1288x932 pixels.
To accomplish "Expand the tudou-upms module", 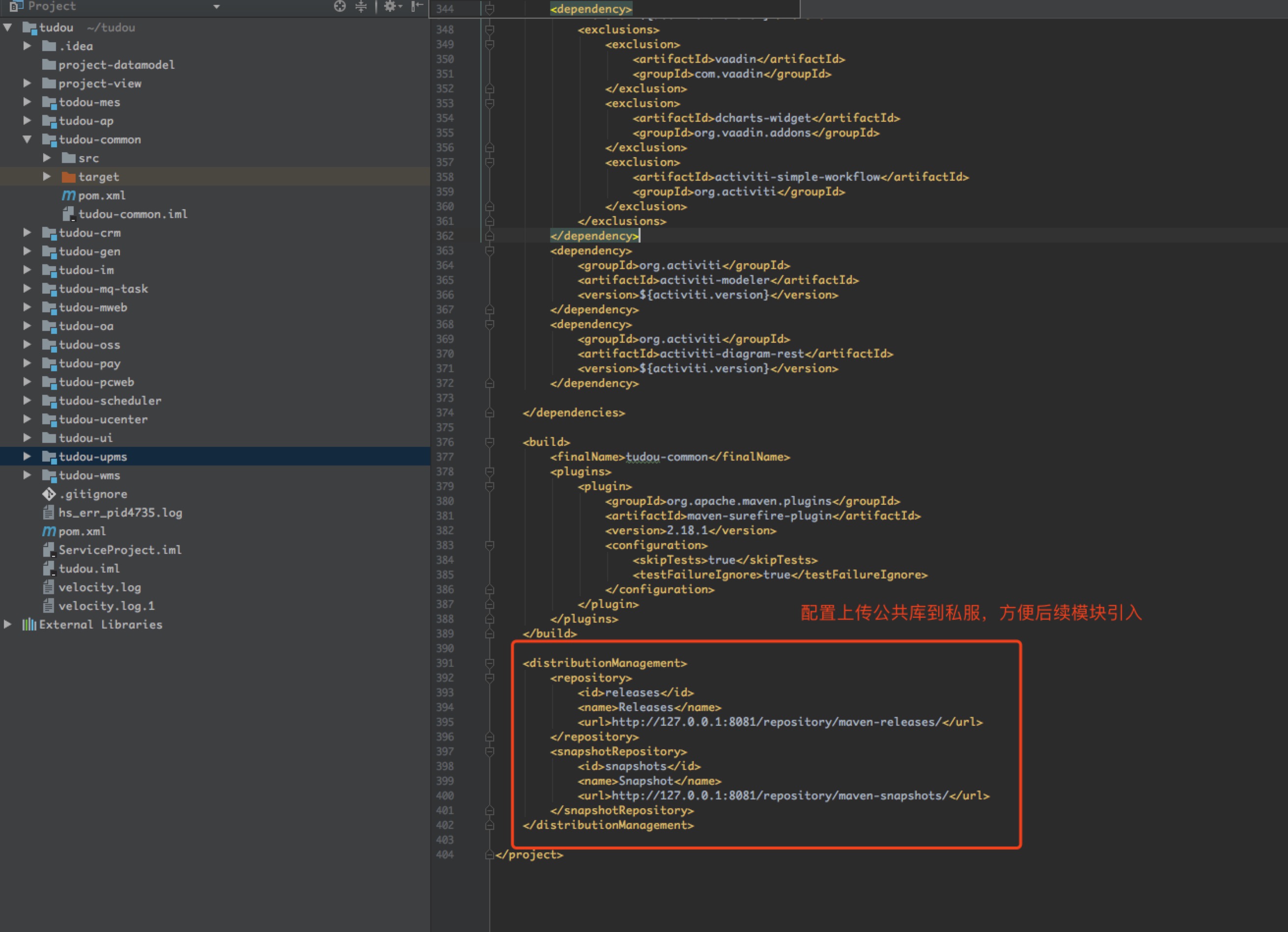I will click(x=27, y=456).
